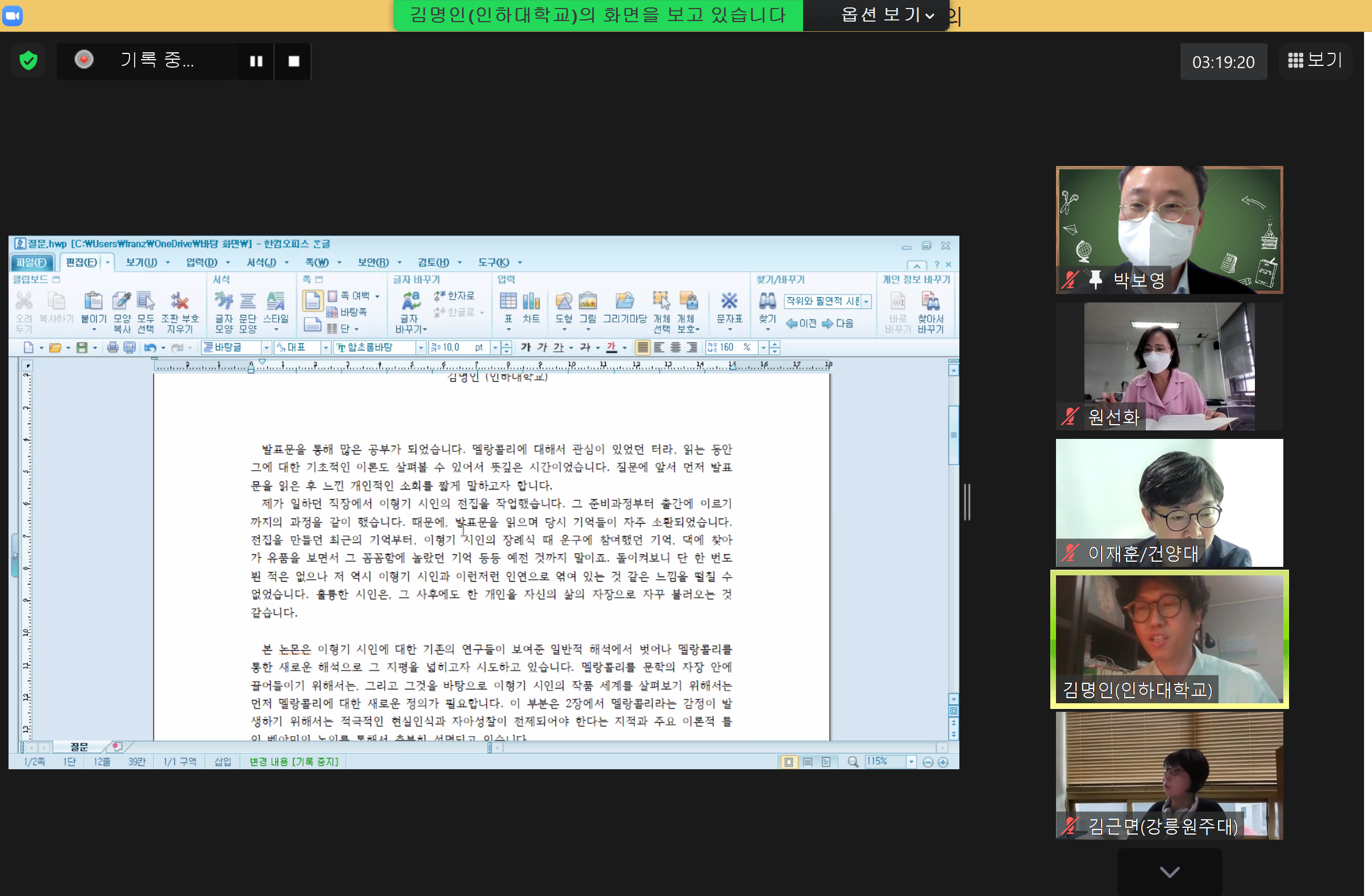Toggle bold 가 formatting
This screenshot has height=896, width=1372.
(x=526, y=347)
